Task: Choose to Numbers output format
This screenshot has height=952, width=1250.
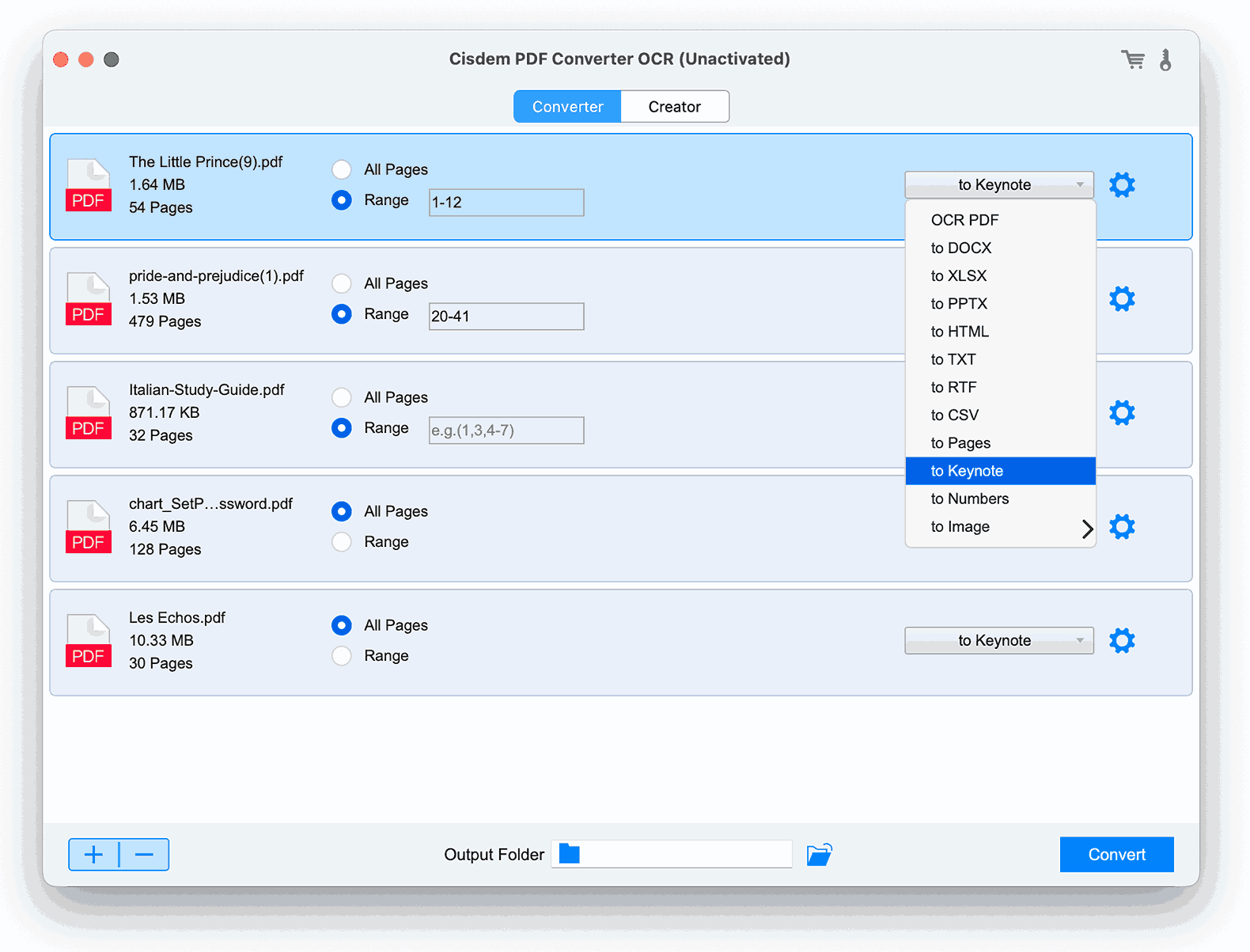Action: [1001, 499]
